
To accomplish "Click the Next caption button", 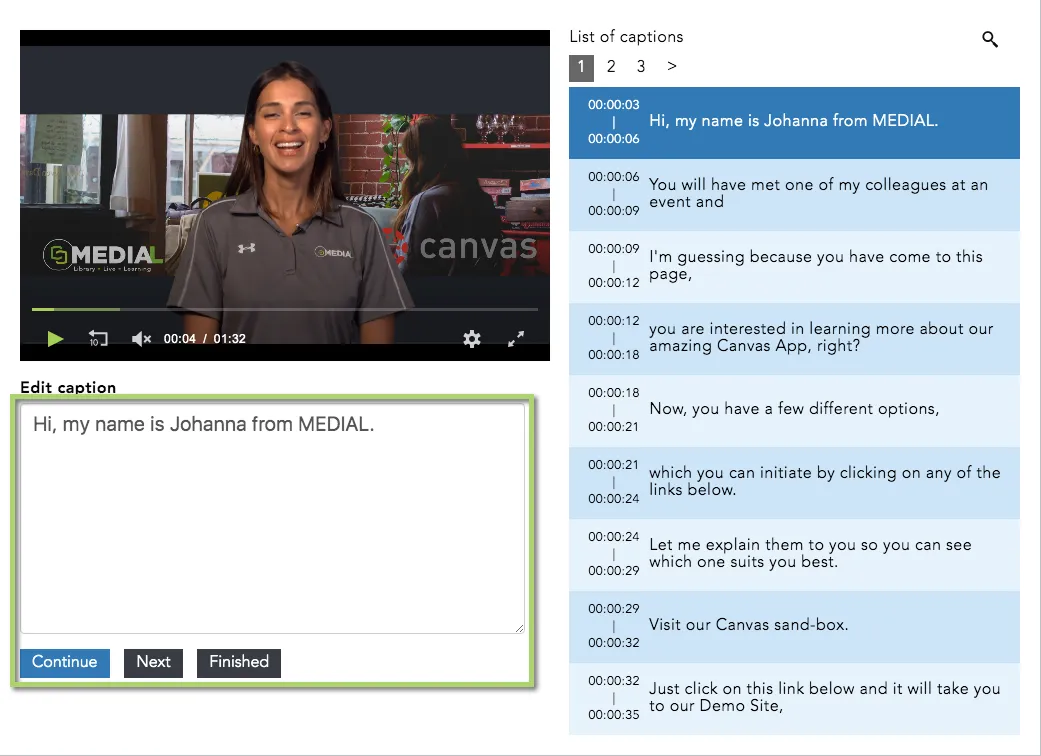I will (x=153, y=663).
